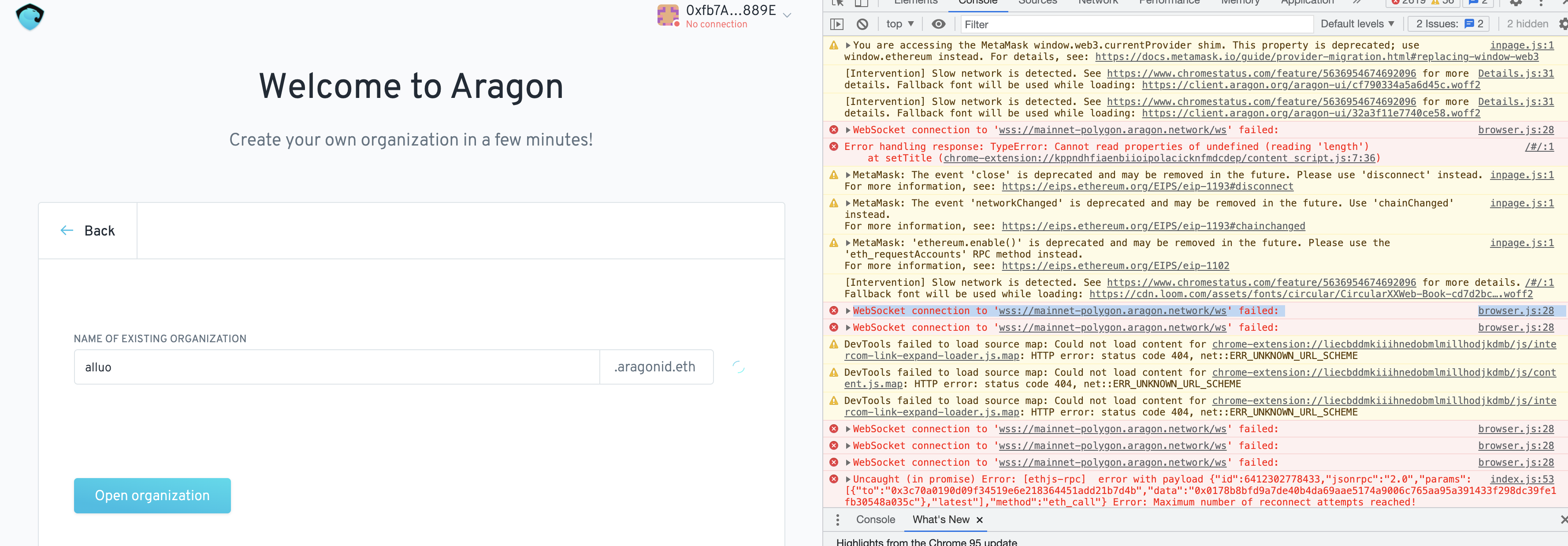Image resolution: width=1568 pixels, height=546 pixels.
Task: Click the Open organization button
Action: [152, 495]
